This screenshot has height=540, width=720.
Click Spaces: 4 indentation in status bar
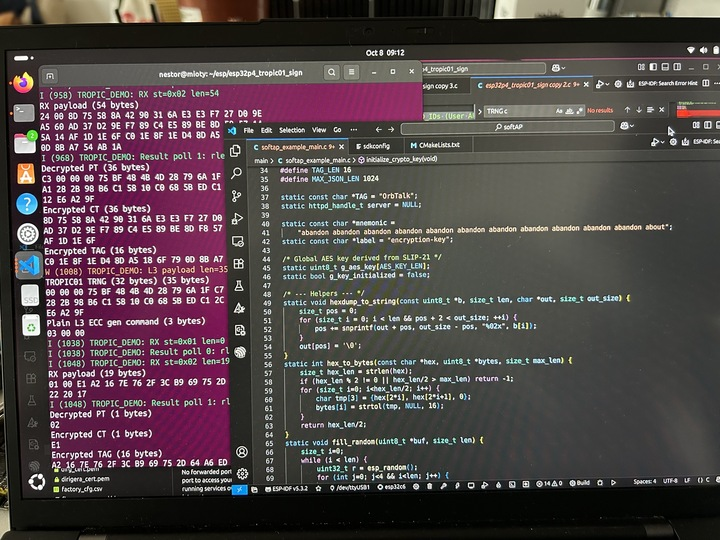(645, 481)
